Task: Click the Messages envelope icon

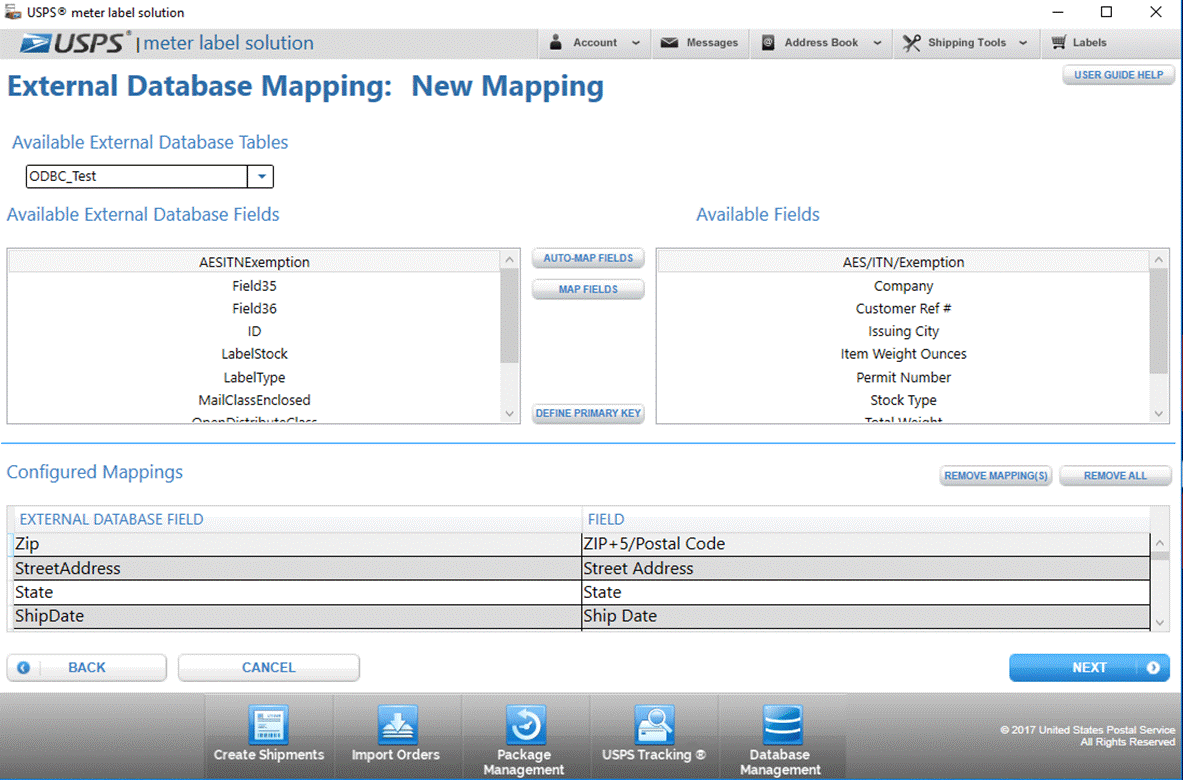Action: click(669, 43)
